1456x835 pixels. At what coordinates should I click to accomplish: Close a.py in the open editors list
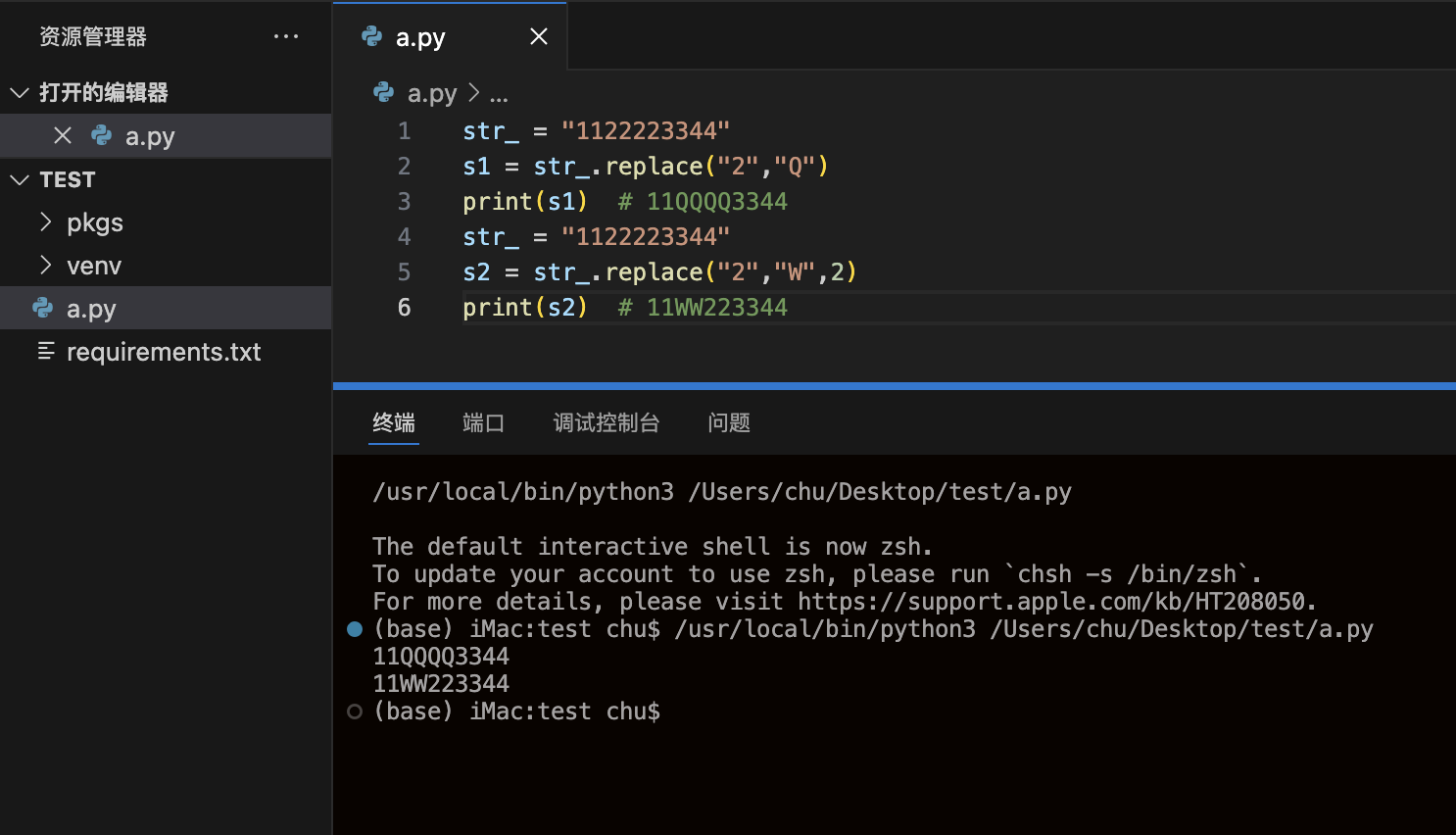63,136
